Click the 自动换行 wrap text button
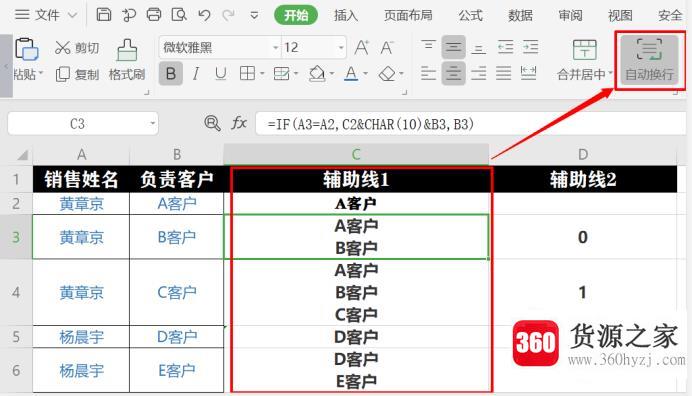This screenshot has height=396, width=692. (649, 60)
